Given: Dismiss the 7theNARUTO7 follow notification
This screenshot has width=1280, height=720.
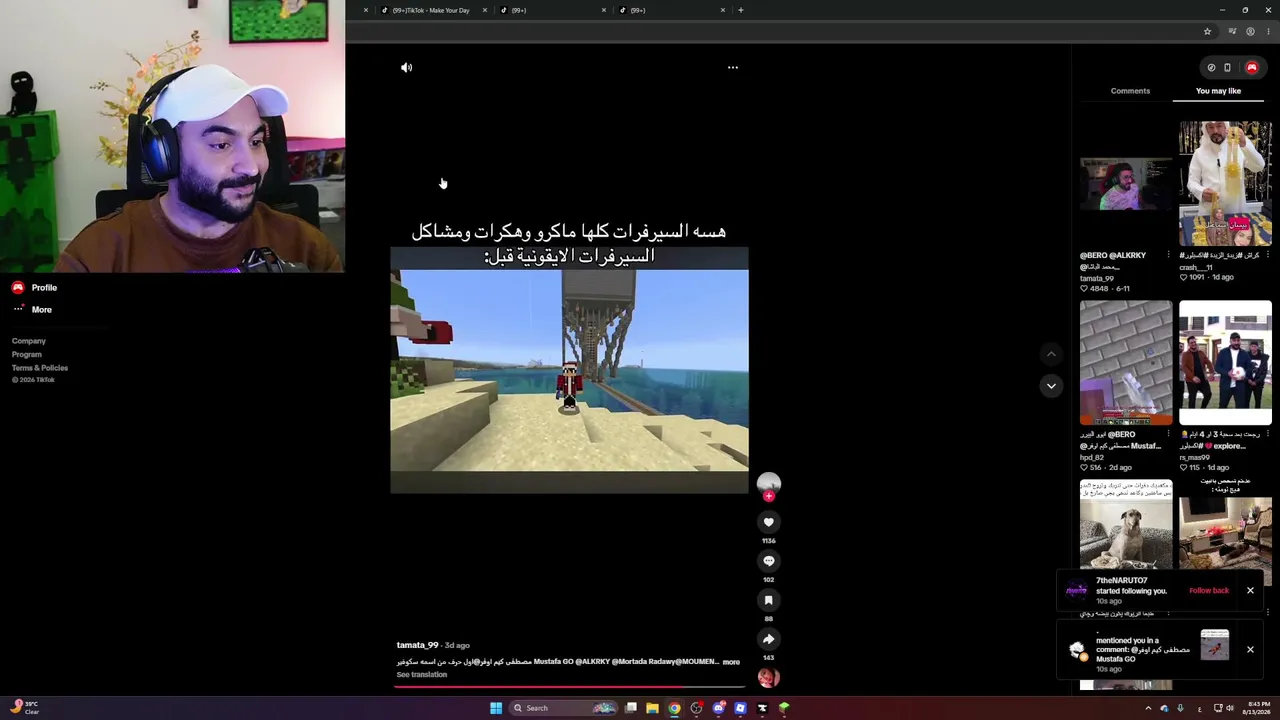Looking at the screenshot, I should pos(1250,591).
